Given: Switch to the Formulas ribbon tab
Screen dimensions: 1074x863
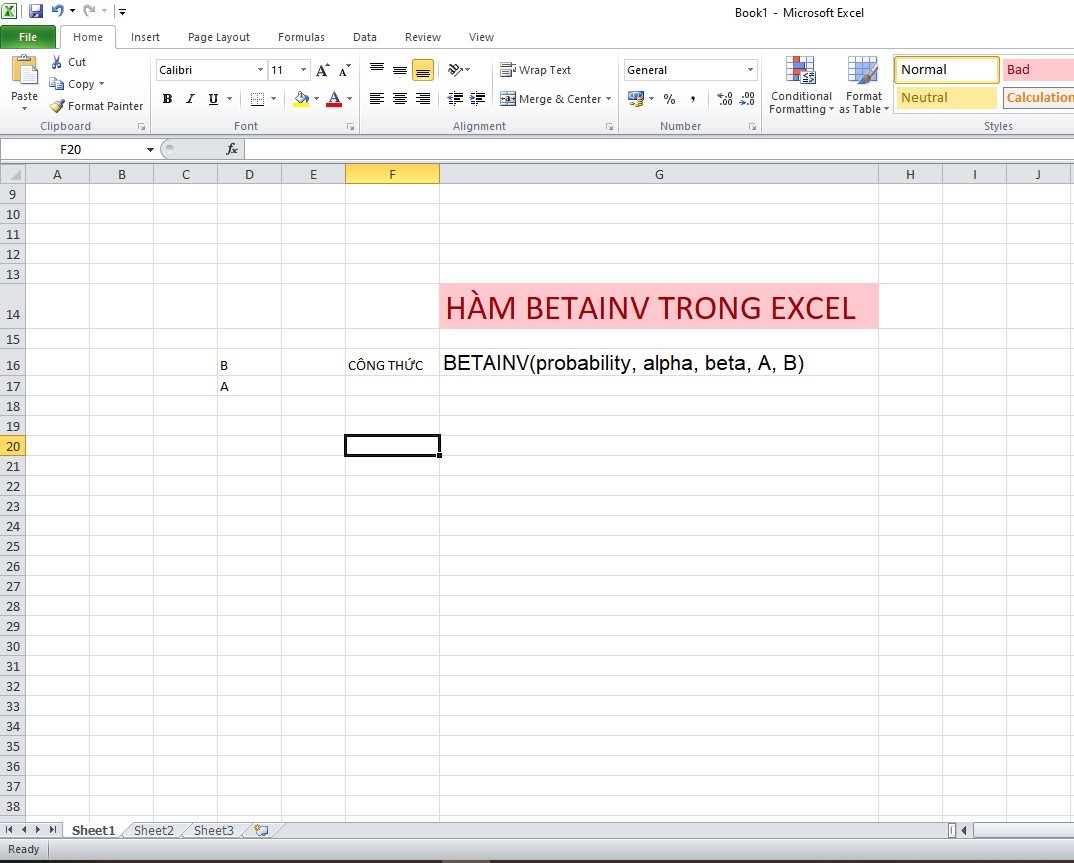Looking at the screenshot, I should [x=301, y=37].
